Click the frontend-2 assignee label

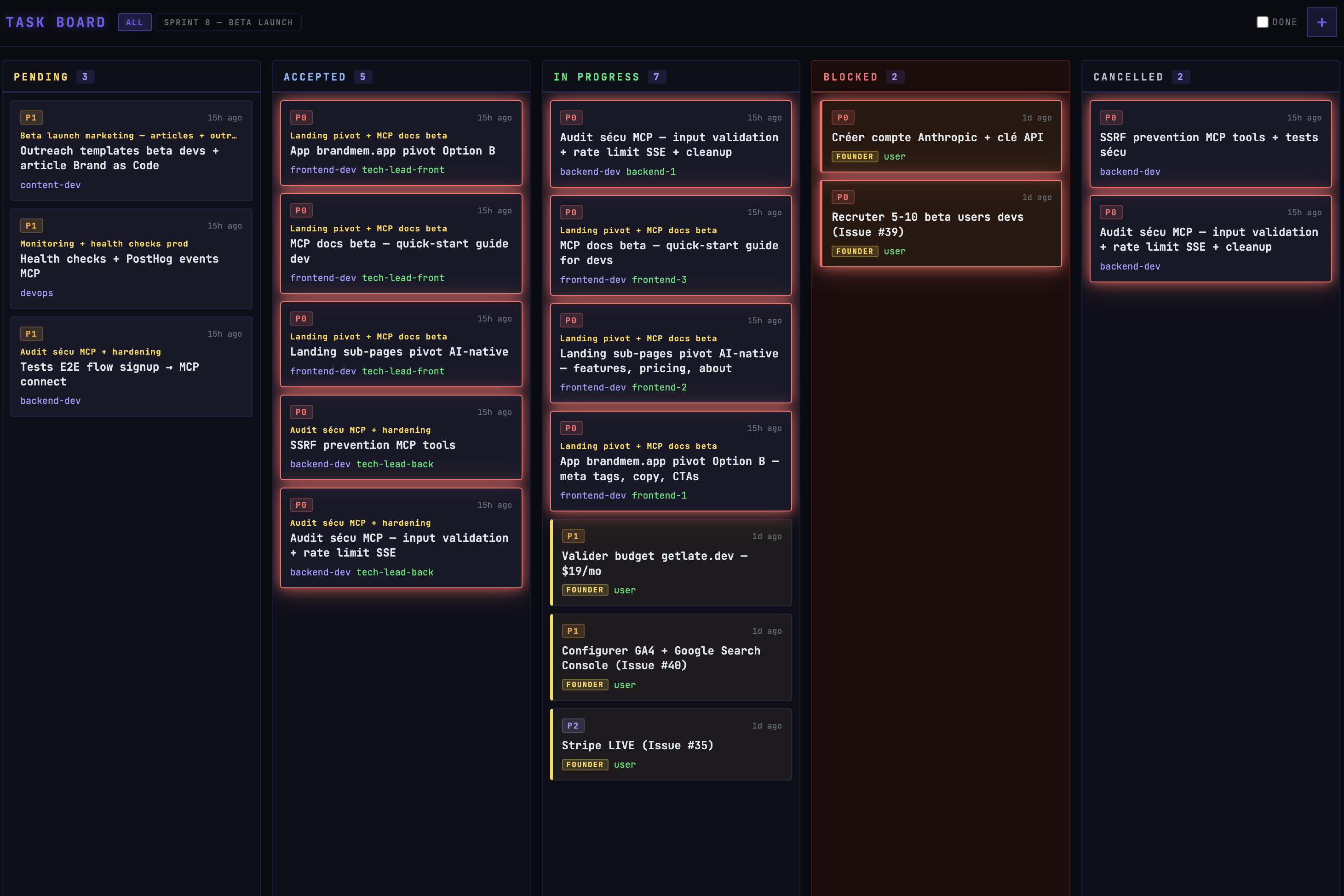(x=660, y=387)
